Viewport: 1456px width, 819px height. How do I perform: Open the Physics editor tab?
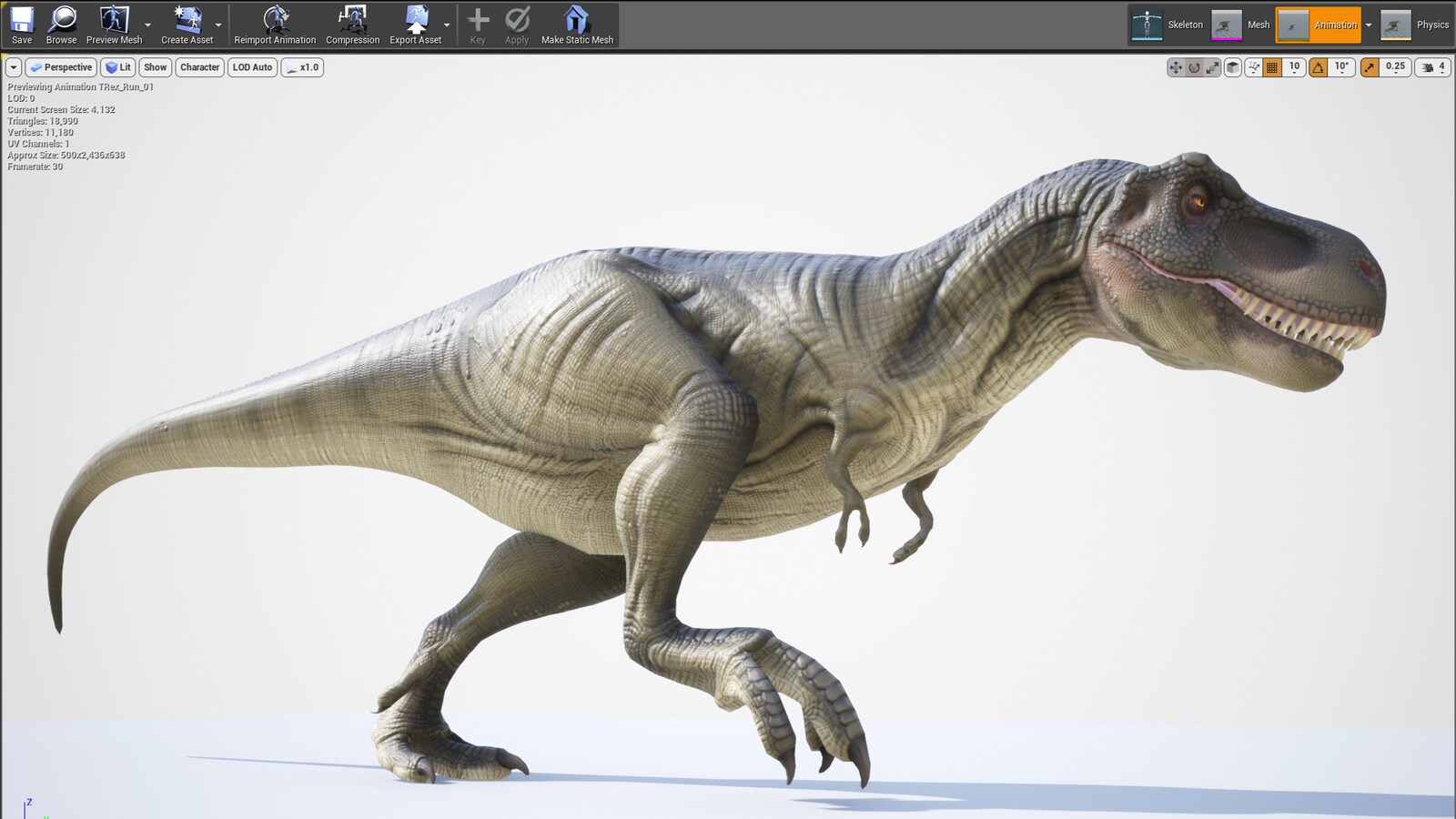[1432, 25]
